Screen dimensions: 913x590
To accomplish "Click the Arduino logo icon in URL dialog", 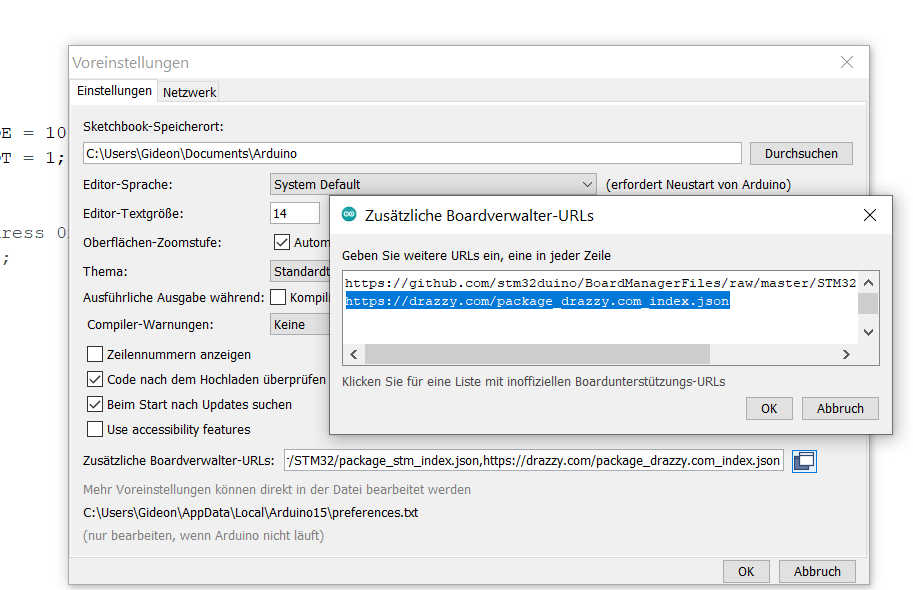I will [x=349, y=215].
